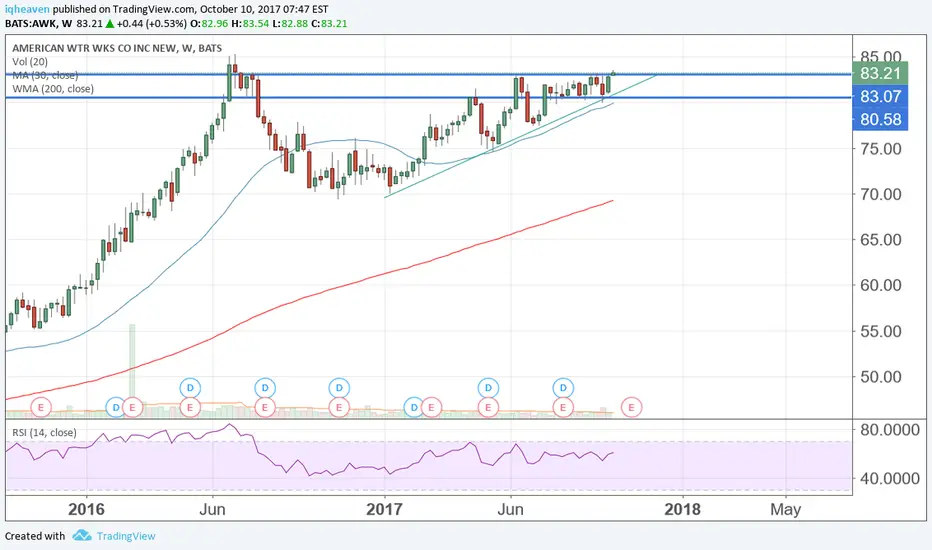Select the raised D marker just left of Jun 2016
The image size is (932, 550).
coord(190,388)
